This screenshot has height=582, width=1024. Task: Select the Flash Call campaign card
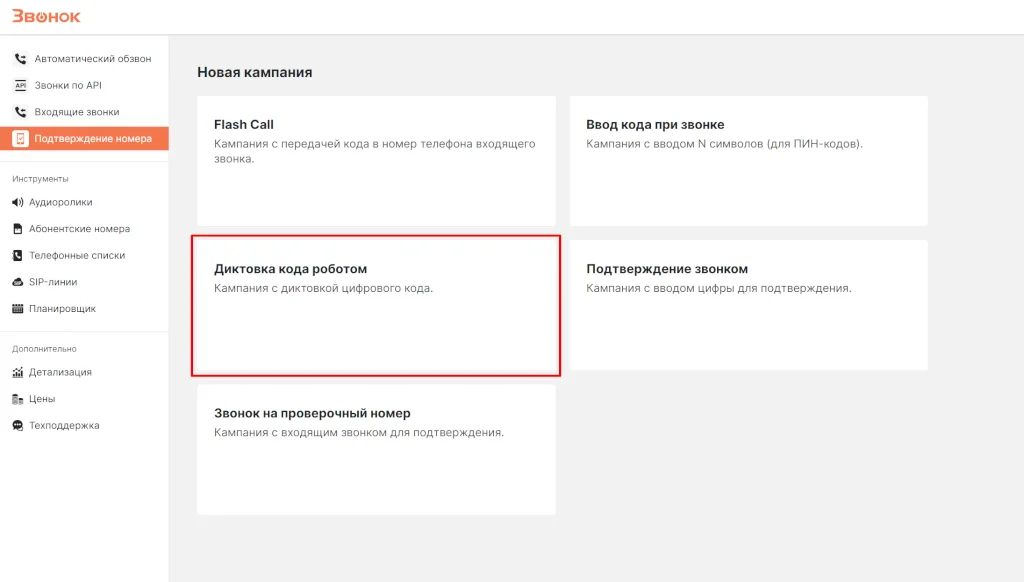pyautogui.click(x=376, y=161)
